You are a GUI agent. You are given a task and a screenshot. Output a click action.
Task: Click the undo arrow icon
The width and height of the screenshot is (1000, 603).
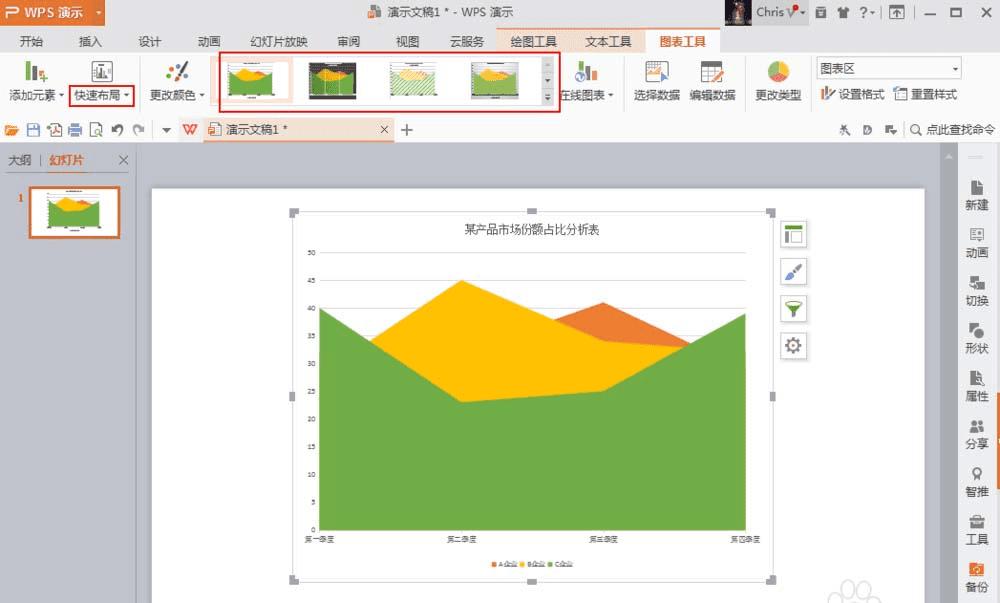point(117,130)
